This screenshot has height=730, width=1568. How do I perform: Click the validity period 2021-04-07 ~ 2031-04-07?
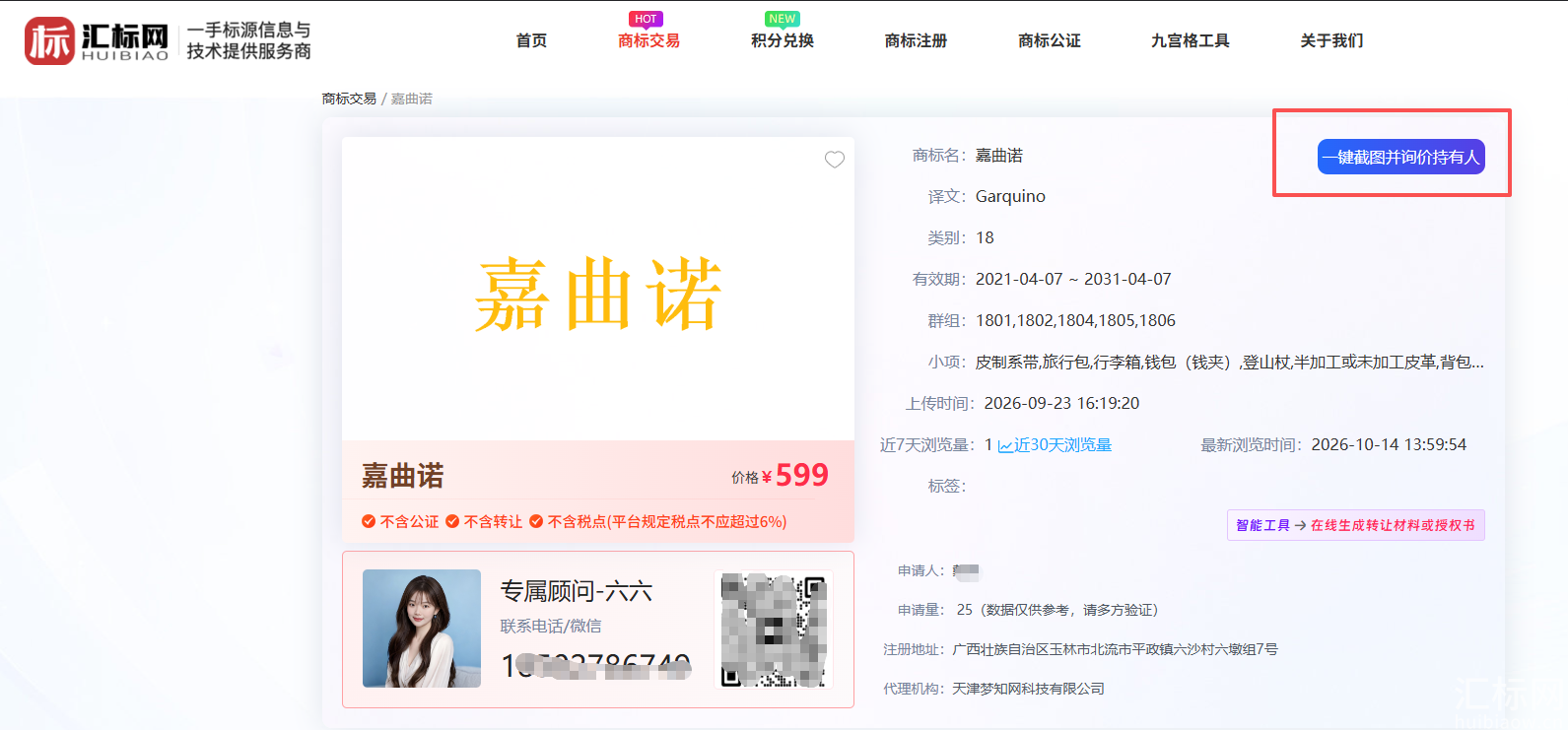click(1073, 279)
